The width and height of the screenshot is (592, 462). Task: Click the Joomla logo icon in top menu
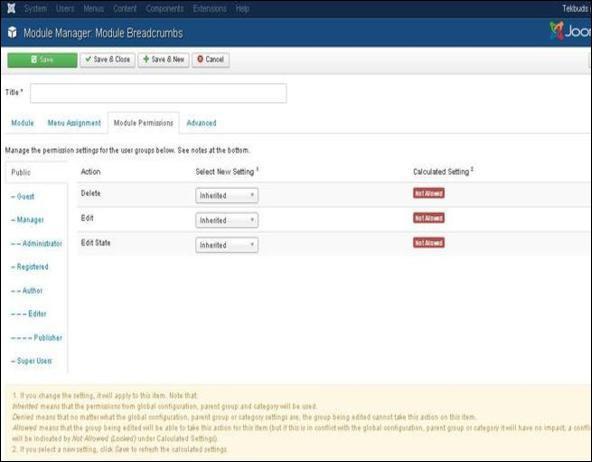(x=11, y=8)
